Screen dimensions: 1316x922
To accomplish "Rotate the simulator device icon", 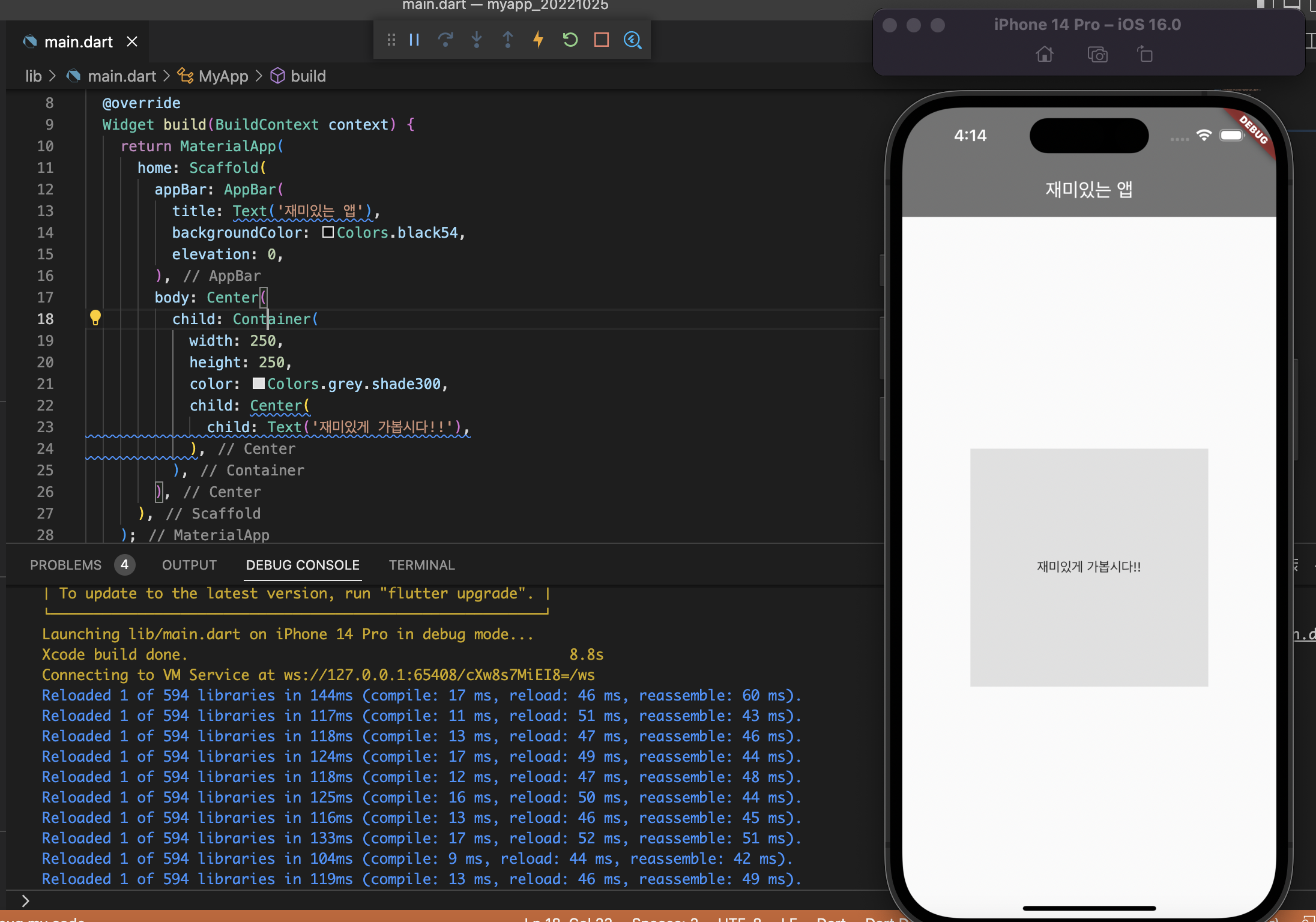I will [x=1145, y=55].
